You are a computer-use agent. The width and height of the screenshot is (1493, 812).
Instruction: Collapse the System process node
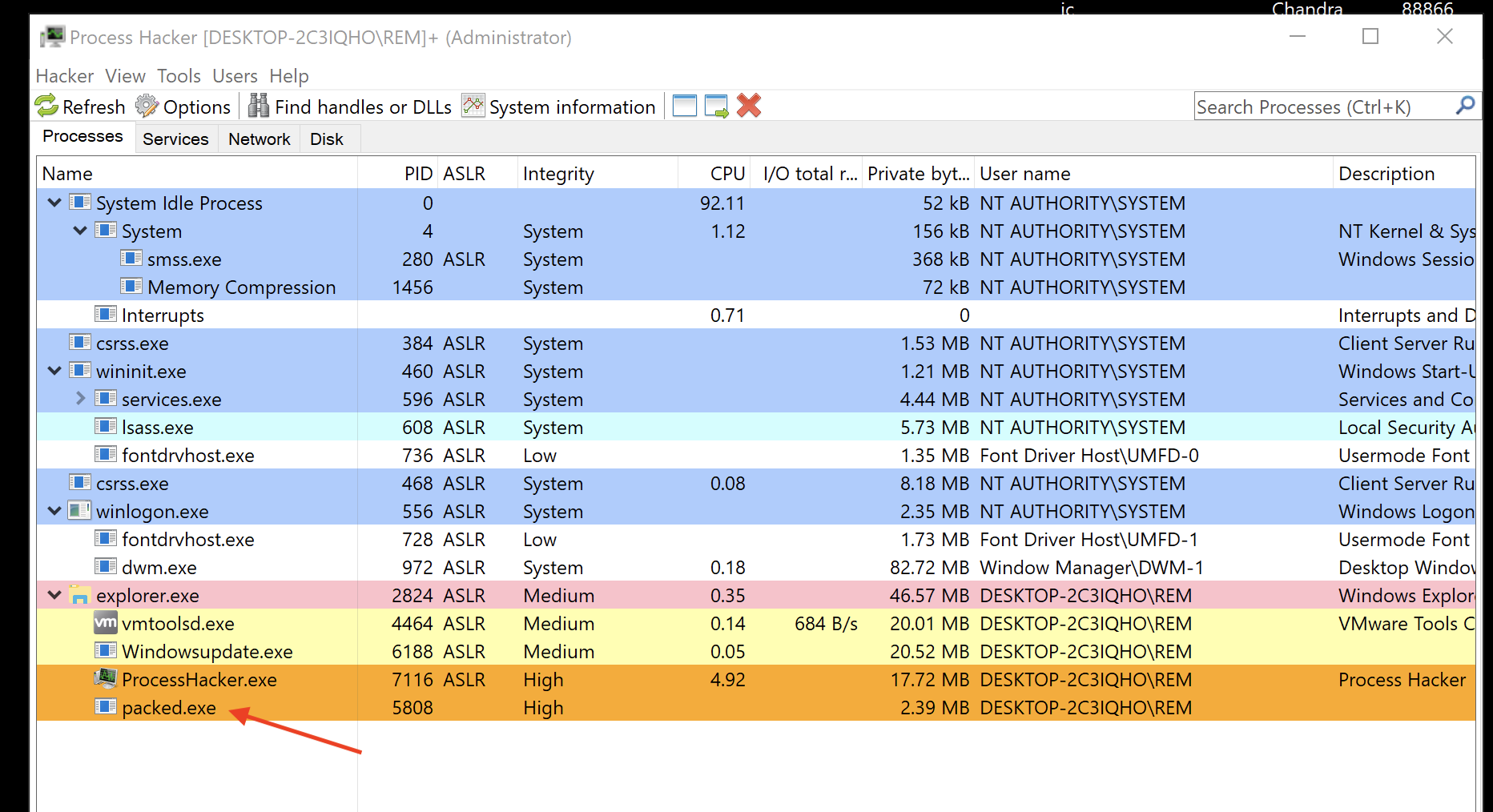pyautogui.click(x=80, y=231)
